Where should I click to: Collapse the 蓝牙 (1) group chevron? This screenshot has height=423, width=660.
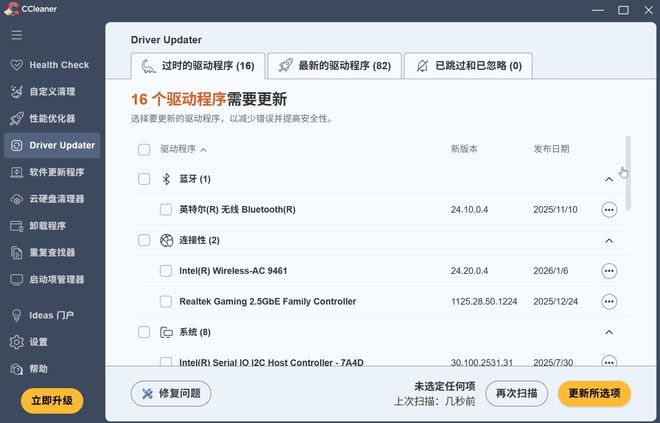(609, 179)
